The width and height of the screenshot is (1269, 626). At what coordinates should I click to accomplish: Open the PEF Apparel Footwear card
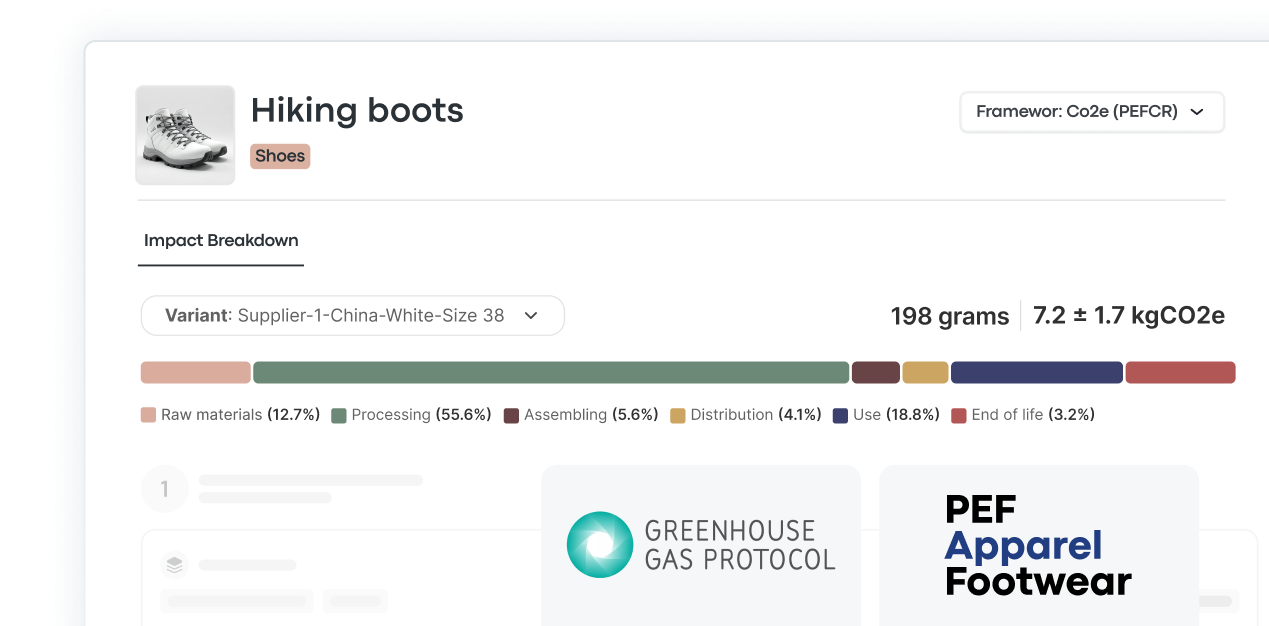click(1038, 545)
